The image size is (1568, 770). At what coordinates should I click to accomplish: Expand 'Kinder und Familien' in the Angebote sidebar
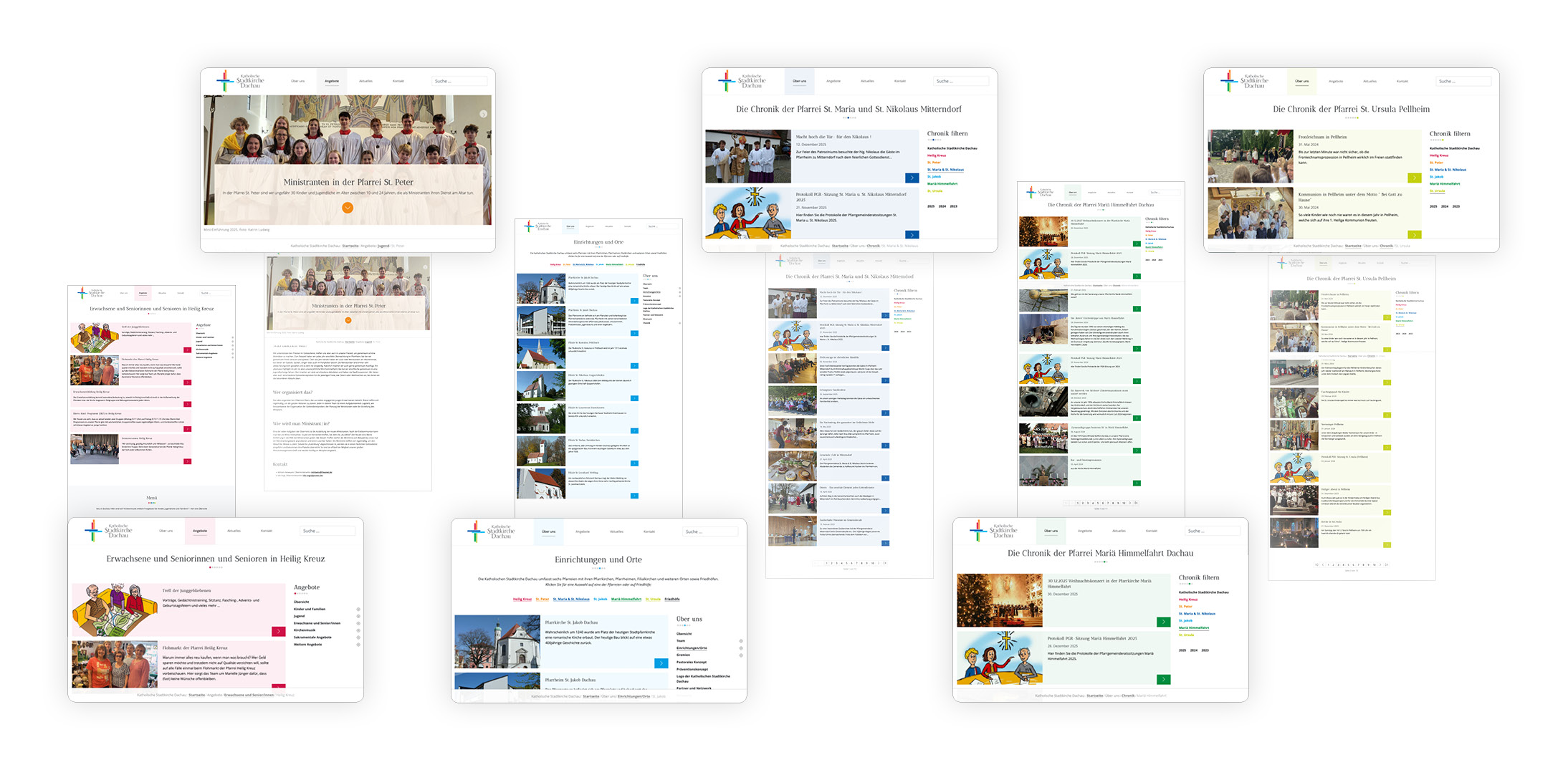point(358,610)
